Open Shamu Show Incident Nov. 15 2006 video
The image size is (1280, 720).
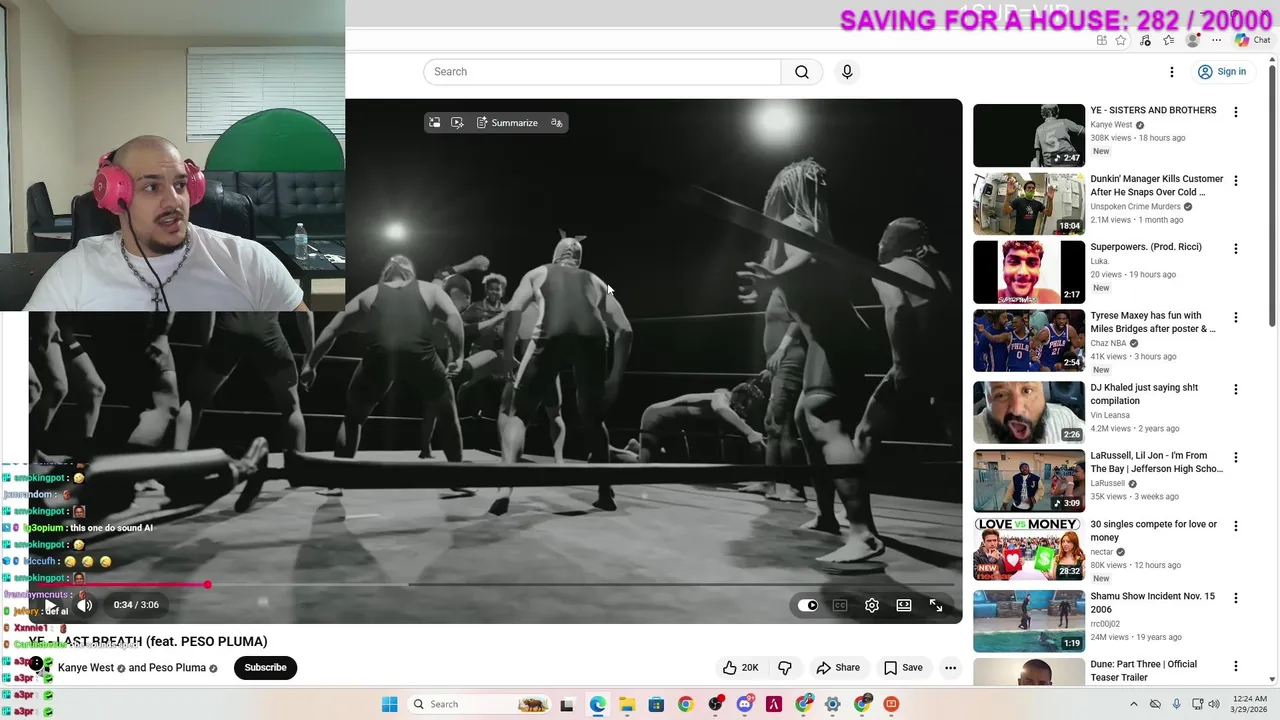[1152, 603]
